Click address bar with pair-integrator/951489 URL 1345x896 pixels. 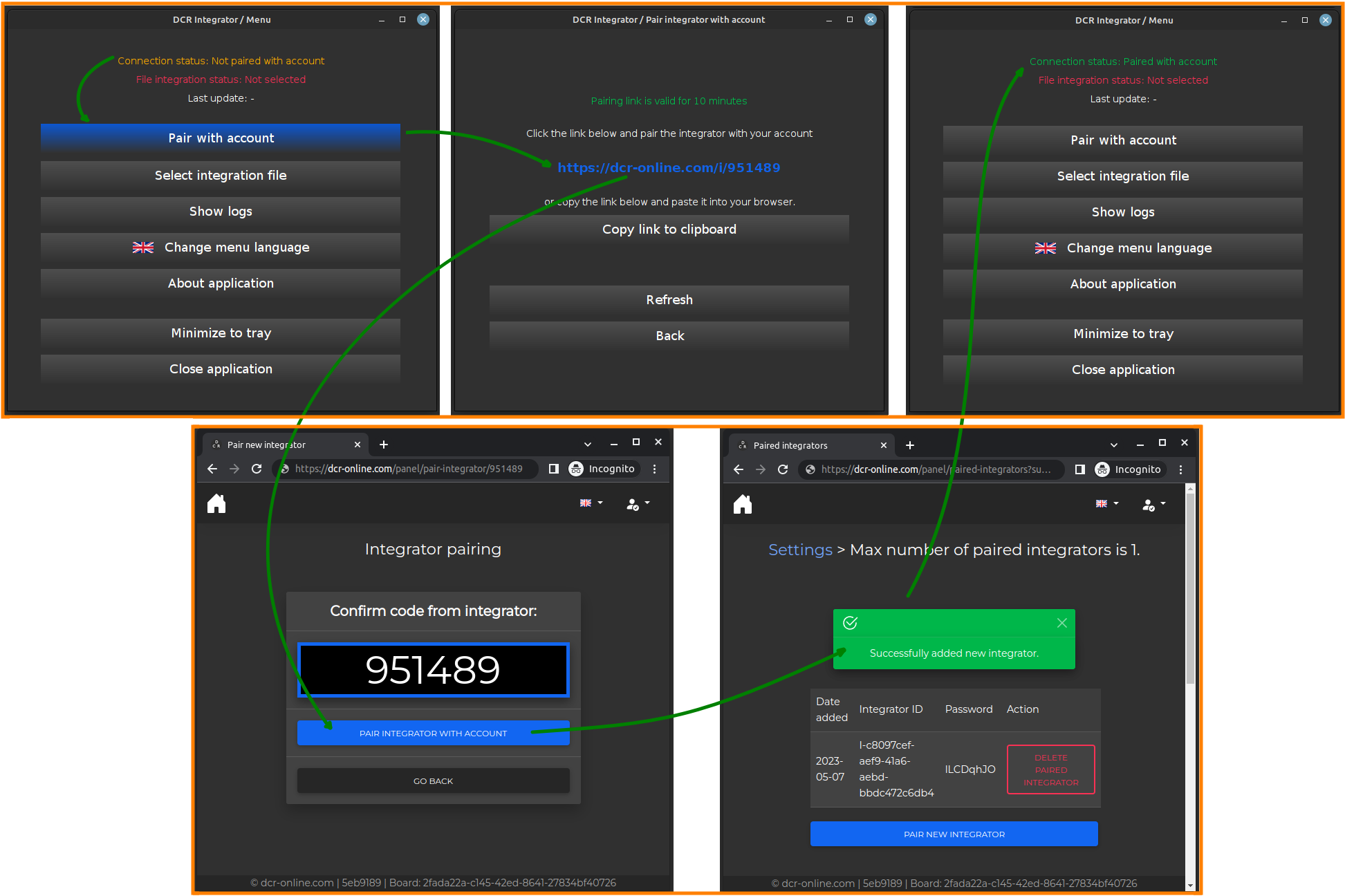(407, 469)
